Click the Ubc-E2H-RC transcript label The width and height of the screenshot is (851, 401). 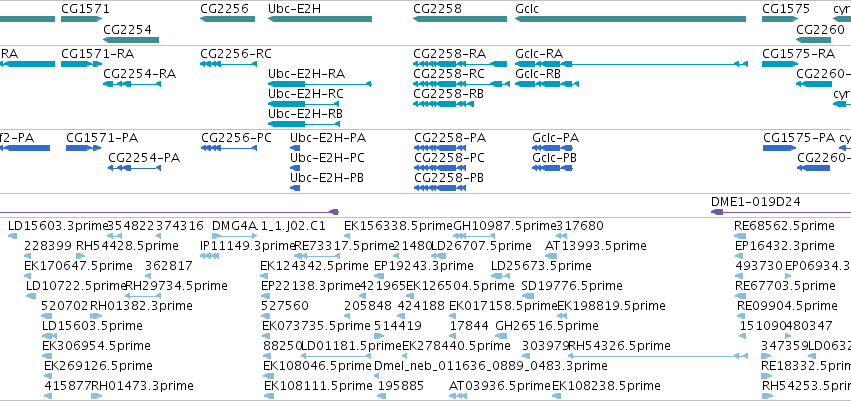click(x=306, y=94)
